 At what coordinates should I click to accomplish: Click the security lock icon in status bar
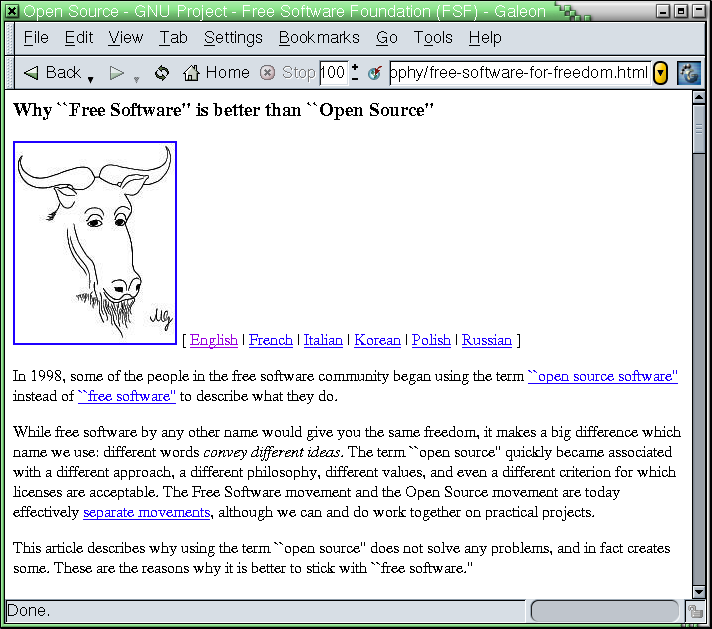coord(695,610)
